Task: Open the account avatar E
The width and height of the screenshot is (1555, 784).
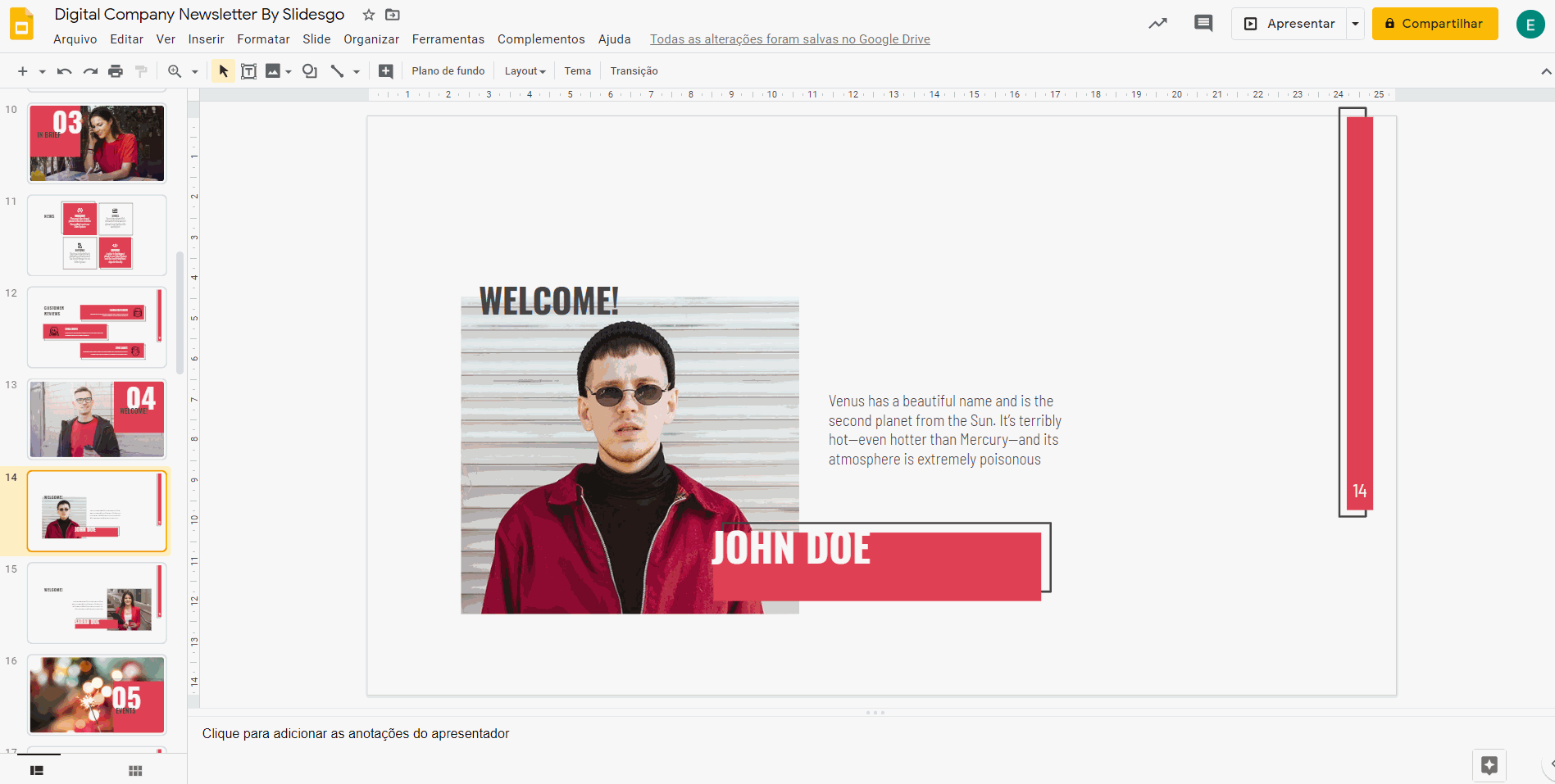Action: coord(1530,25)
